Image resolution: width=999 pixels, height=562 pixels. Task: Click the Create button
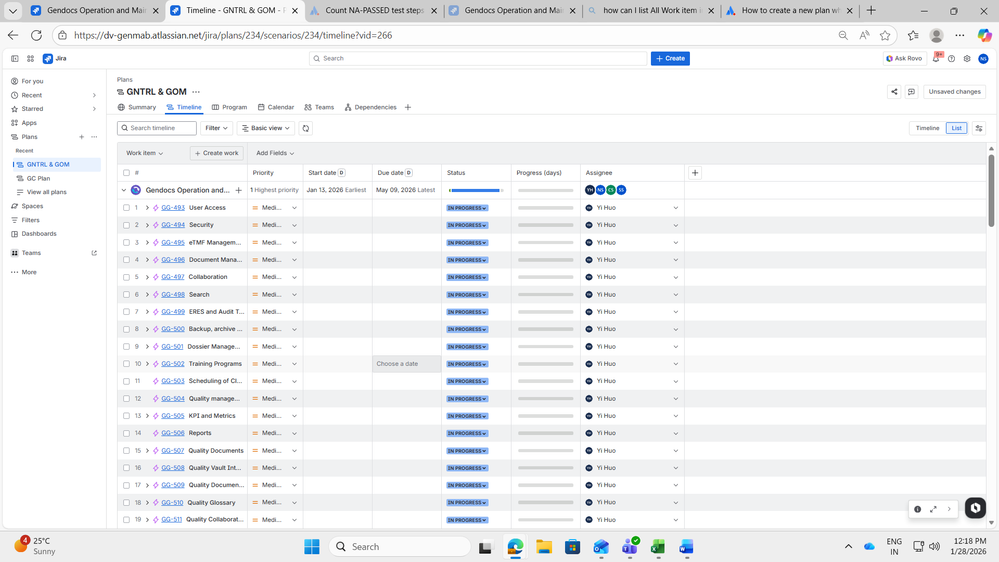[x=670, y=59]
